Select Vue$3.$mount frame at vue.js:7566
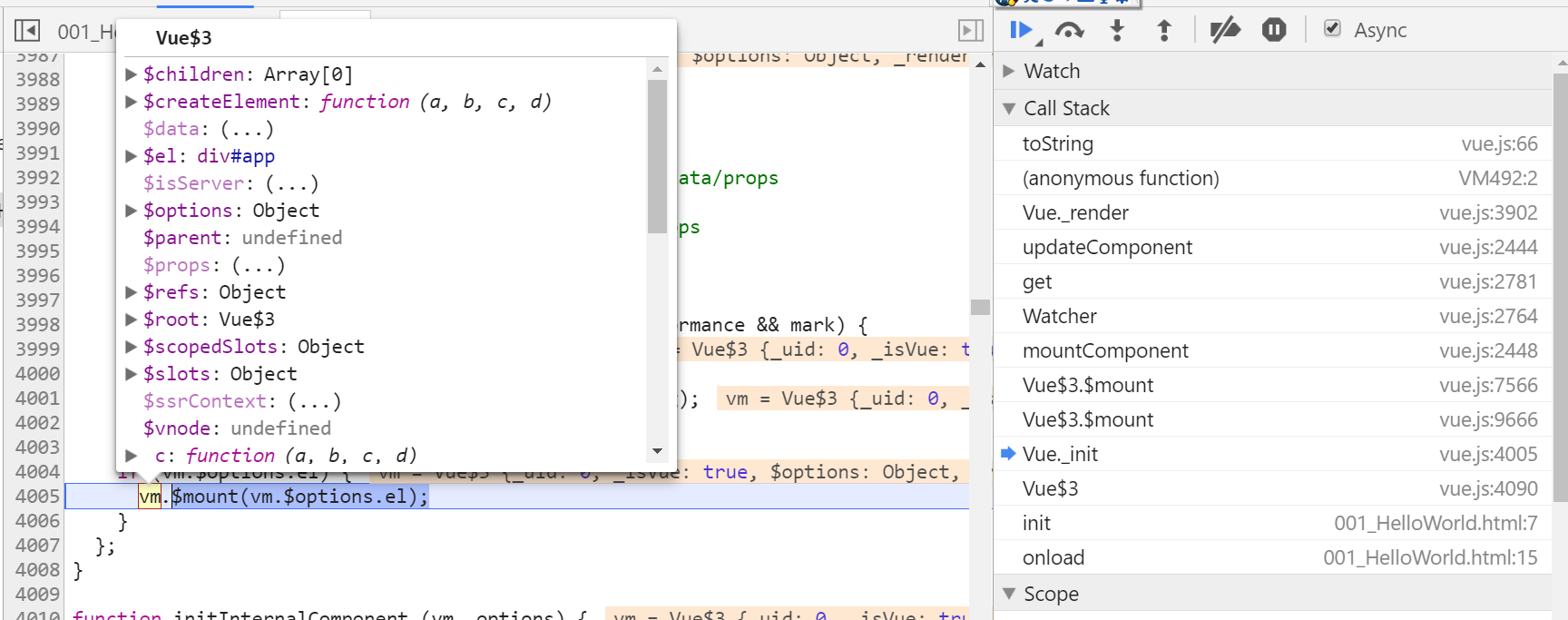This screenshot has height=620, width=1568. [1273, 385]
